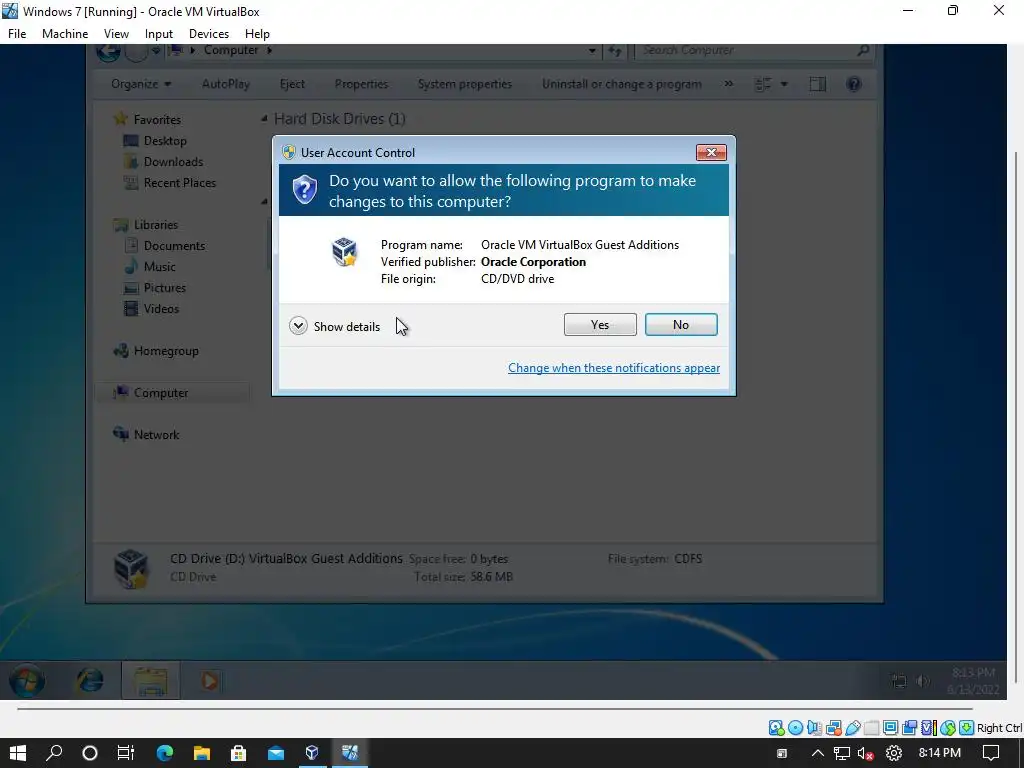Image resolution: width=1024 pixels, height=768 pixels.
Task: Open the host notification center icon
Action: click(x=991, y=753)
